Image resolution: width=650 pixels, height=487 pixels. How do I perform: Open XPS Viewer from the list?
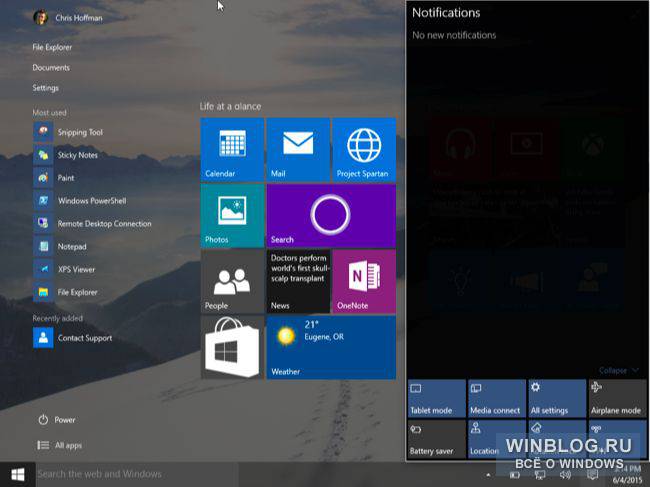[64, 269]
